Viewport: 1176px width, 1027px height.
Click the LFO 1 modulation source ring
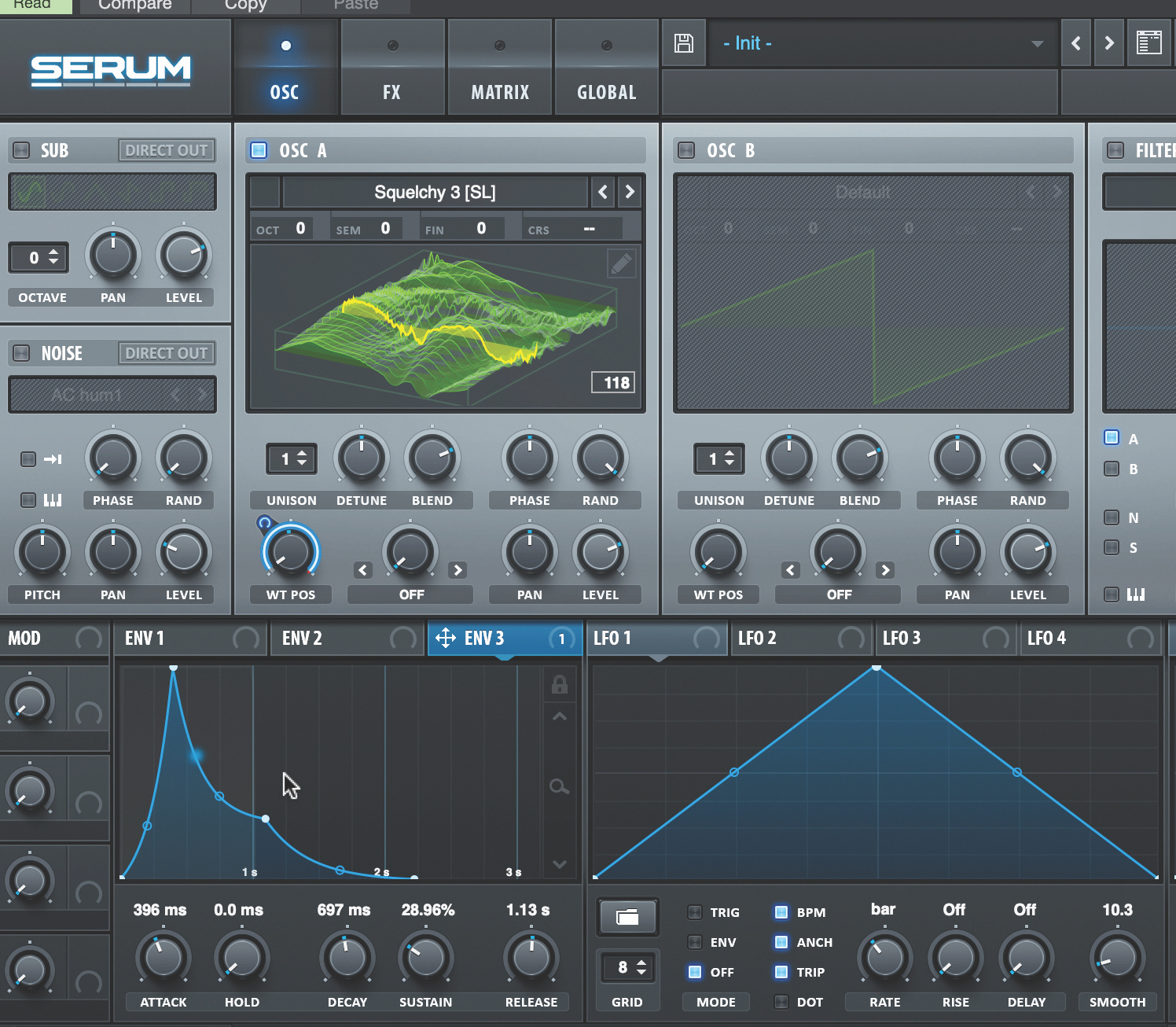[x=706, y=638]
